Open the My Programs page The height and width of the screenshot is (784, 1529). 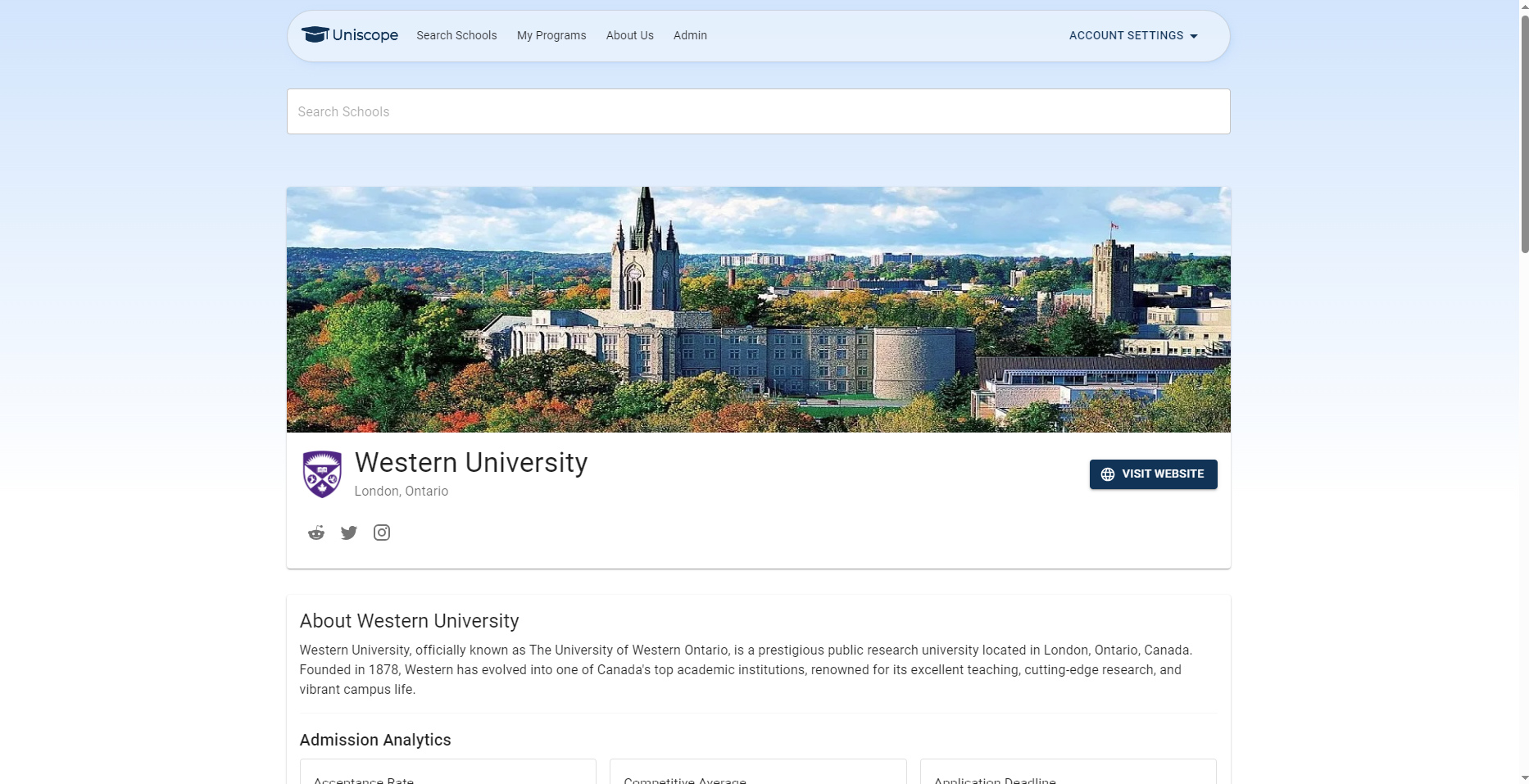coord(551,35)
